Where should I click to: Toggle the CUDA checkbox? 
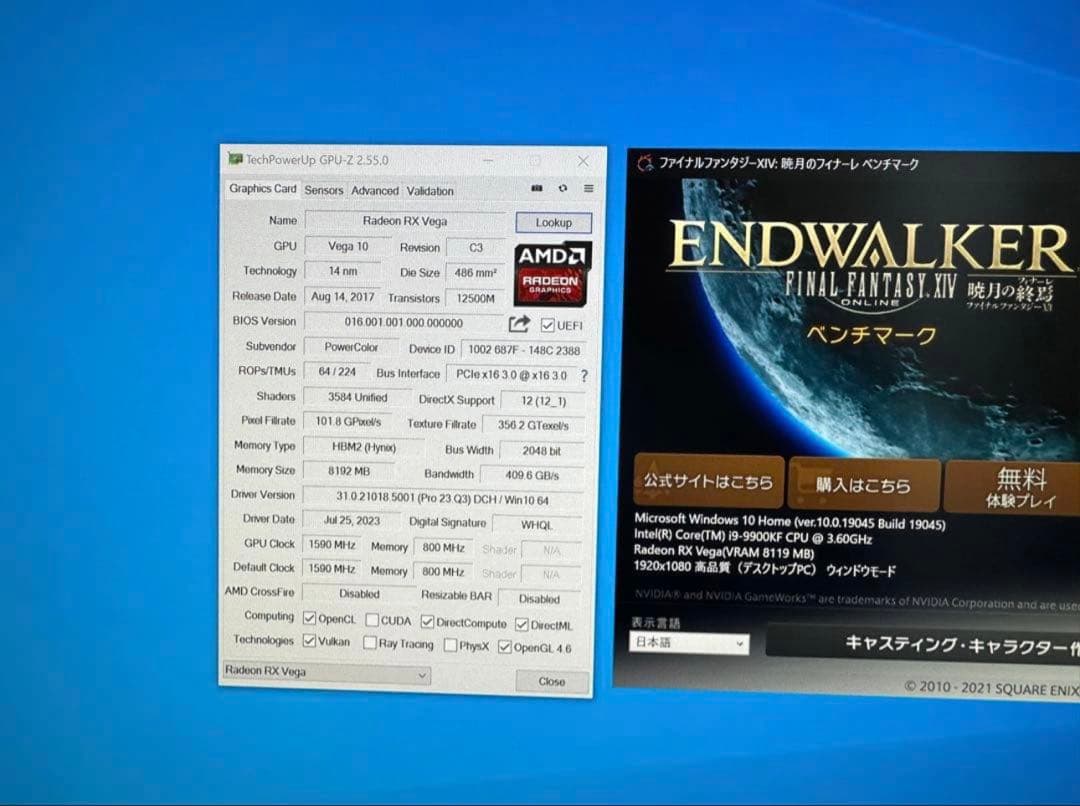pos(372,621)
